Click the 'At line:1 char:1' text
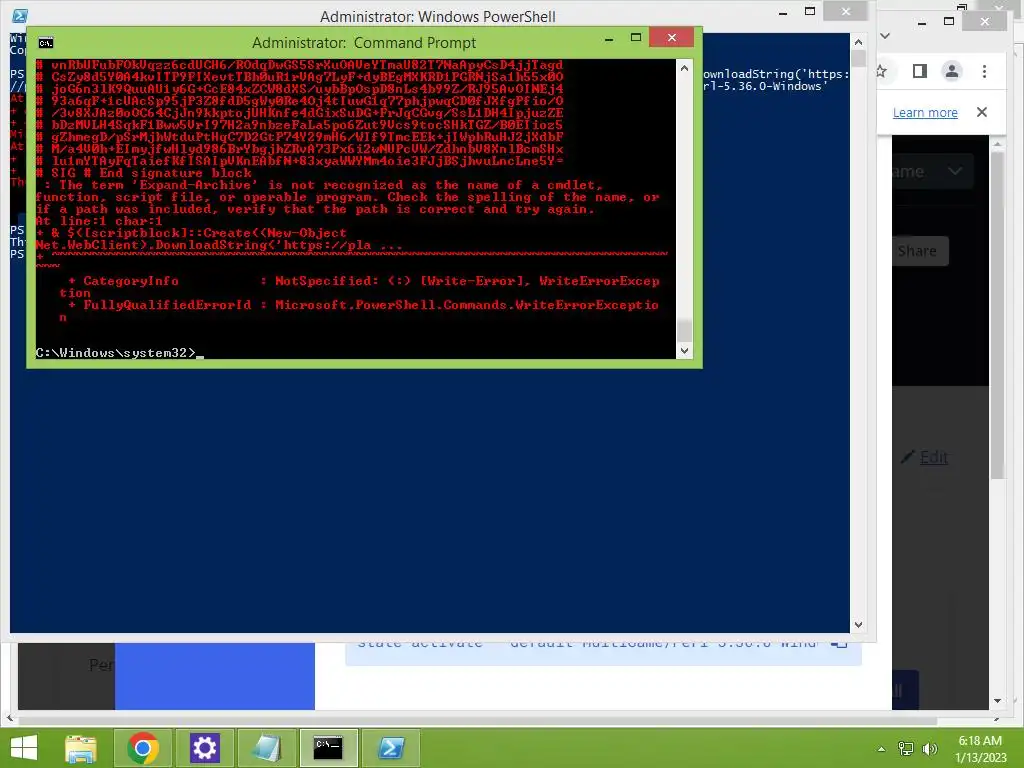 point(99,221)
